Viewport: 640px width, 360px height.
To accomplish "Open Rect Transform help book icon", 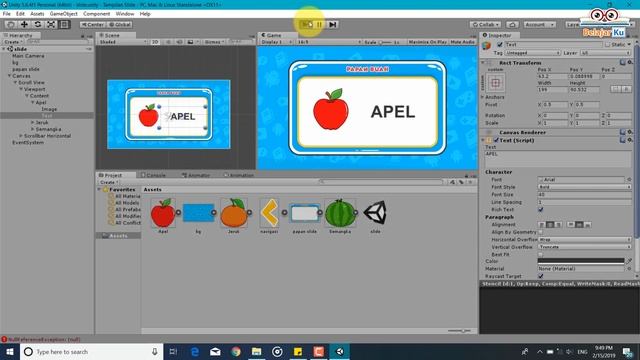I will click(x=623, y=62).
